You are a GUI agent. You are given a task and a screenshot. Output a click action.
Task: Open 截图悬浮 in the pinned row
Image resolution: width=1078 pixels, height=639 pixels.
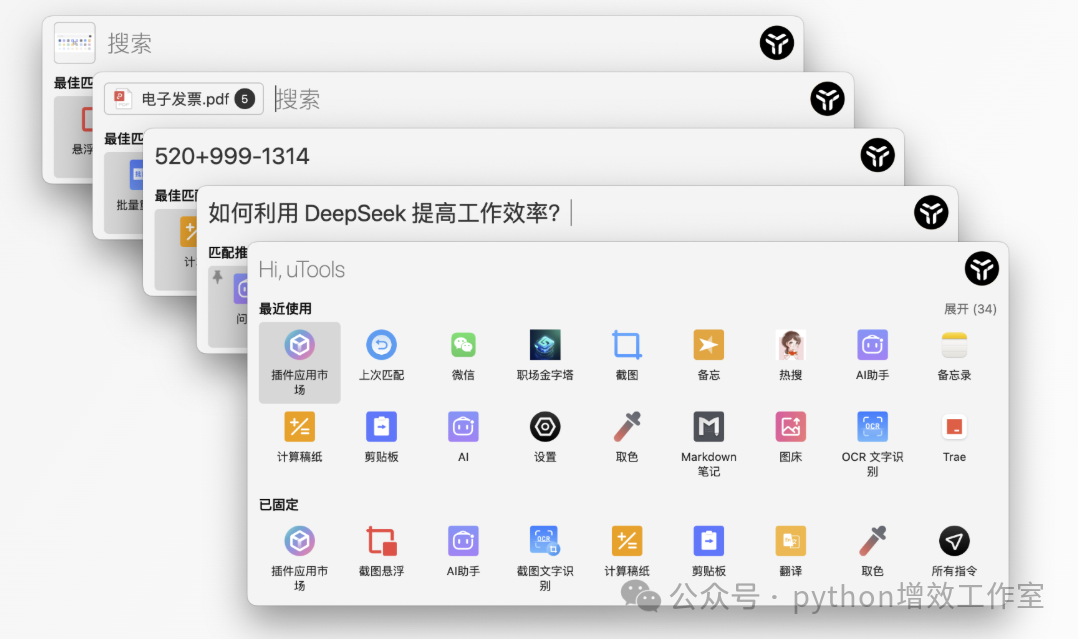(x=381, y=550)
